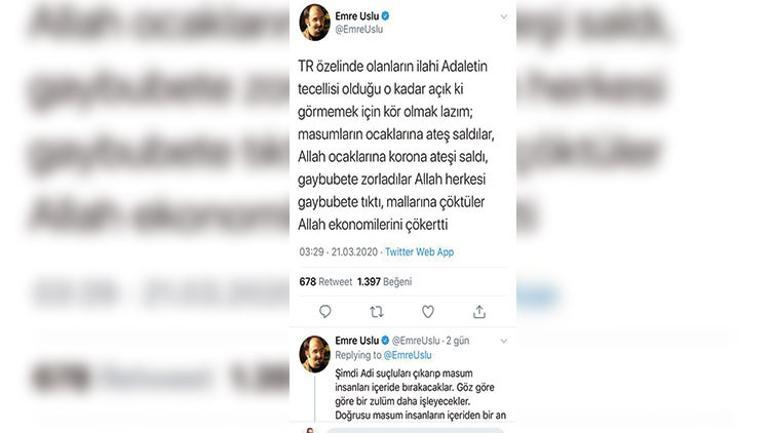Click verified badge in reply tweet header
Viewport: 770px width, 433px height.
[x=385, y=340]
